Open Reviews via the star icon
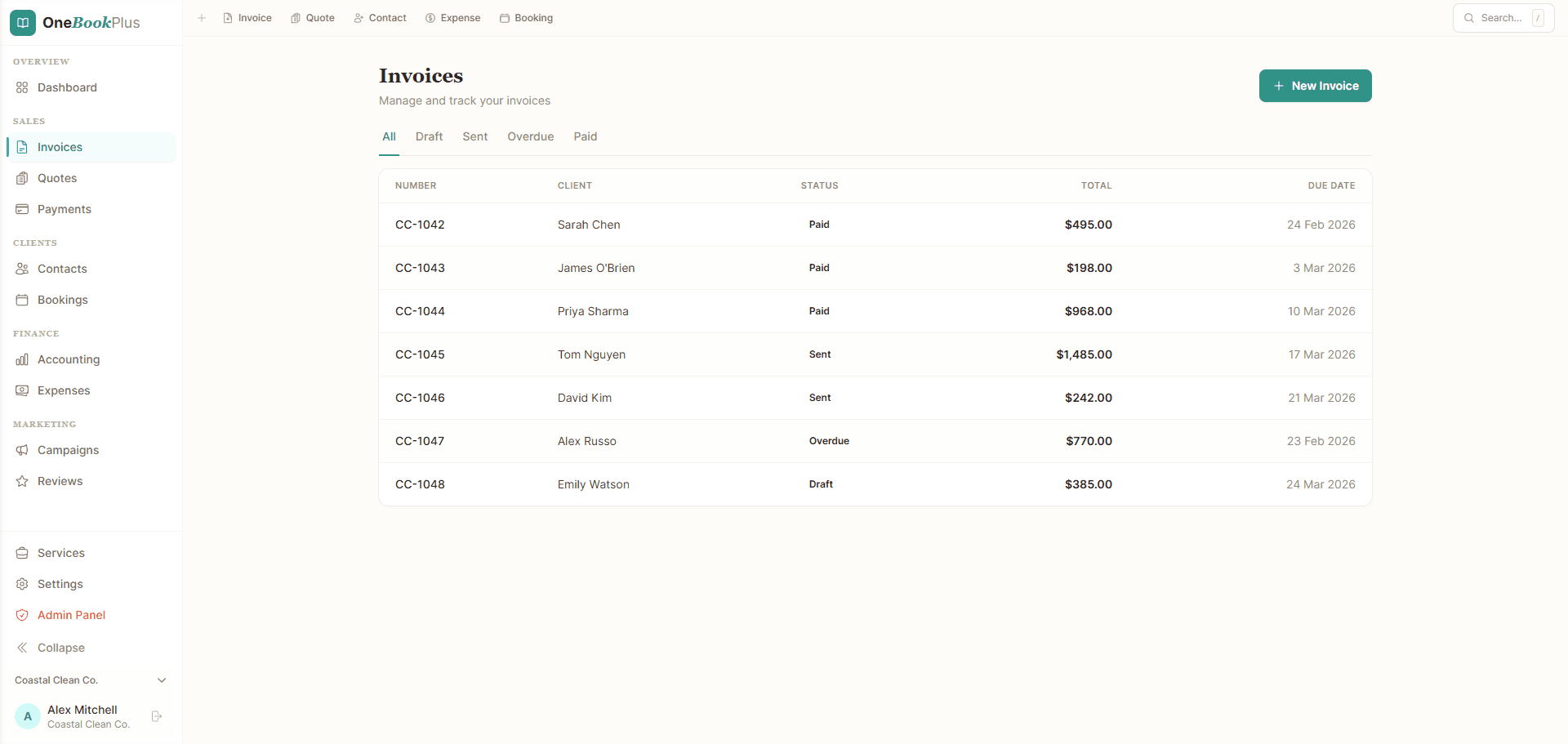The image size is (1568, 744). pyautogui.click(x=22, y=481)
